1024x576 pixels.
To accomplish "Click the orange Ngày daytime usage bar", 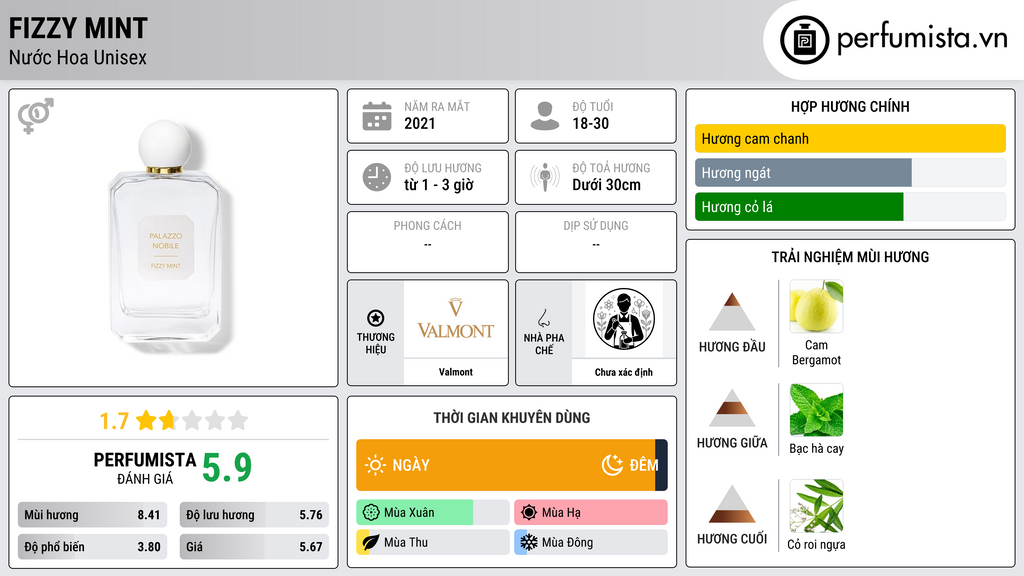I will click(x=505, y=465).
